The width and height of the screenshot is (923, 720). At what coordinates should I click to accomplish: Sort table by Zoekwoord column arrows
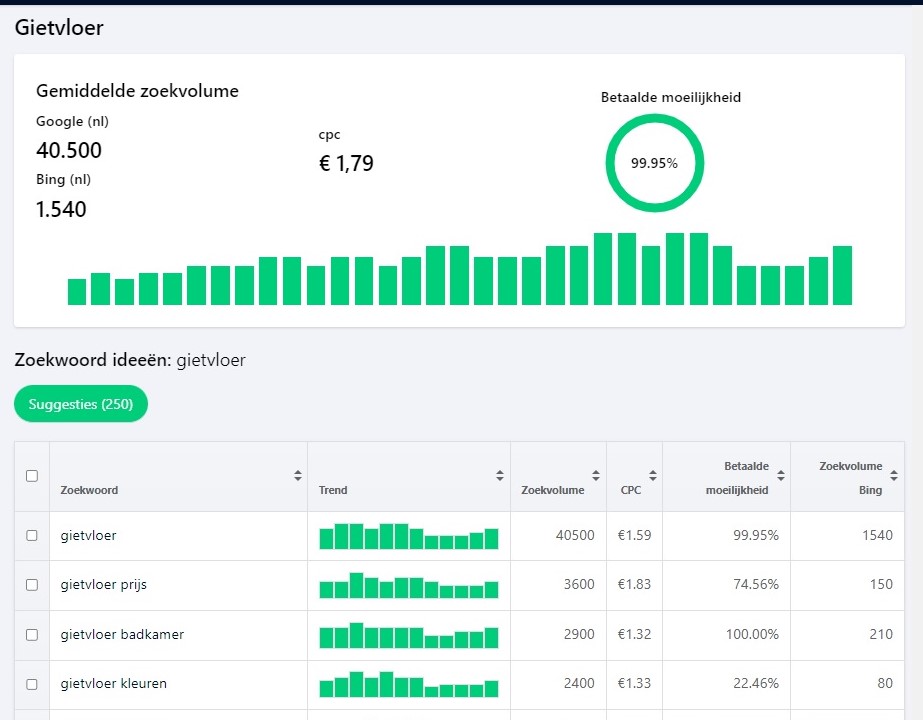298,476
